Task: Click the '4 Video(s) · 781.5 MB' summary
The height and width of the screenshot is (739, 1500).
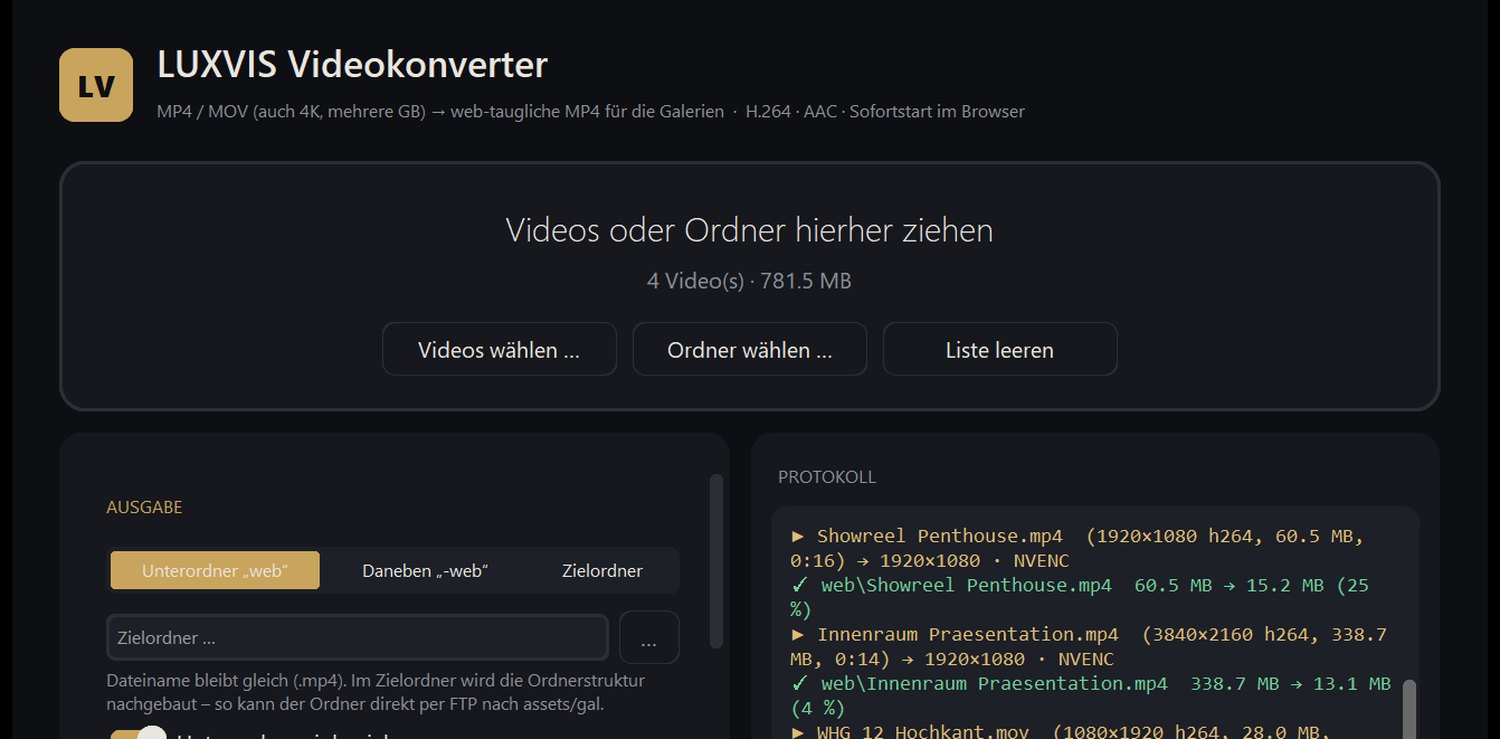Action: coord(750,281)
